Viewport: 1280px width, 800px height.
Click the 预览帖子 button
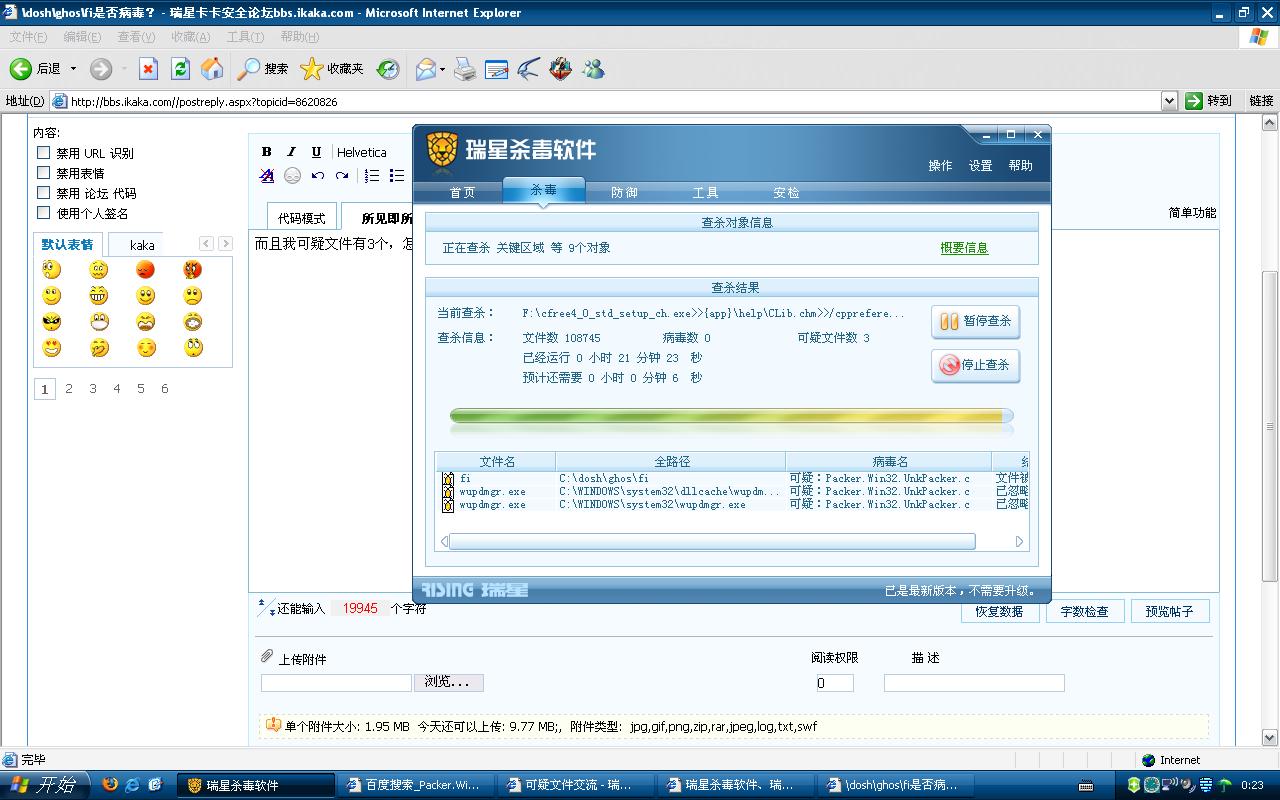pos(1169,611)
